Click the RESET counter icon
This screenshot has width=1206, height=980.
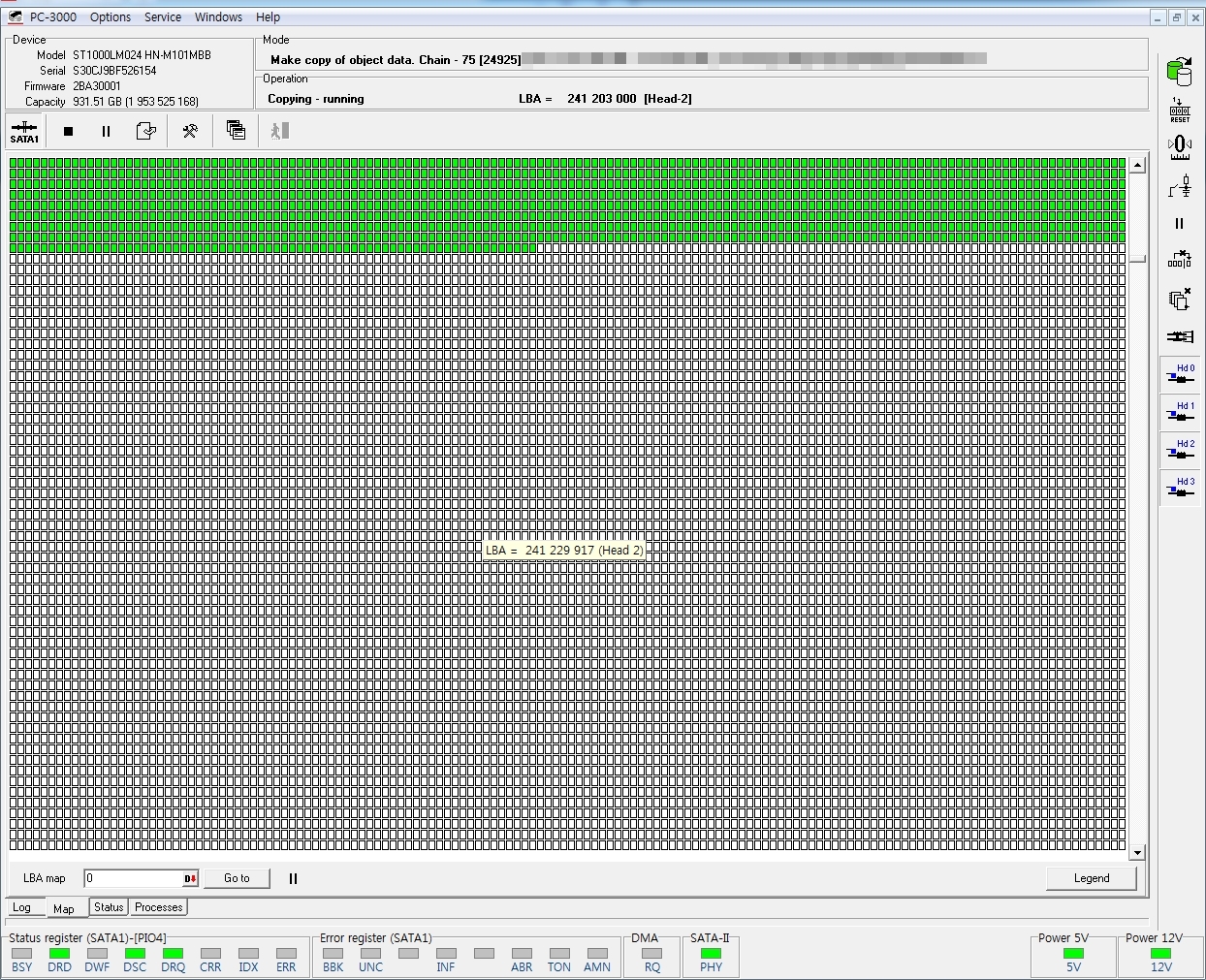click(1180, 110)
